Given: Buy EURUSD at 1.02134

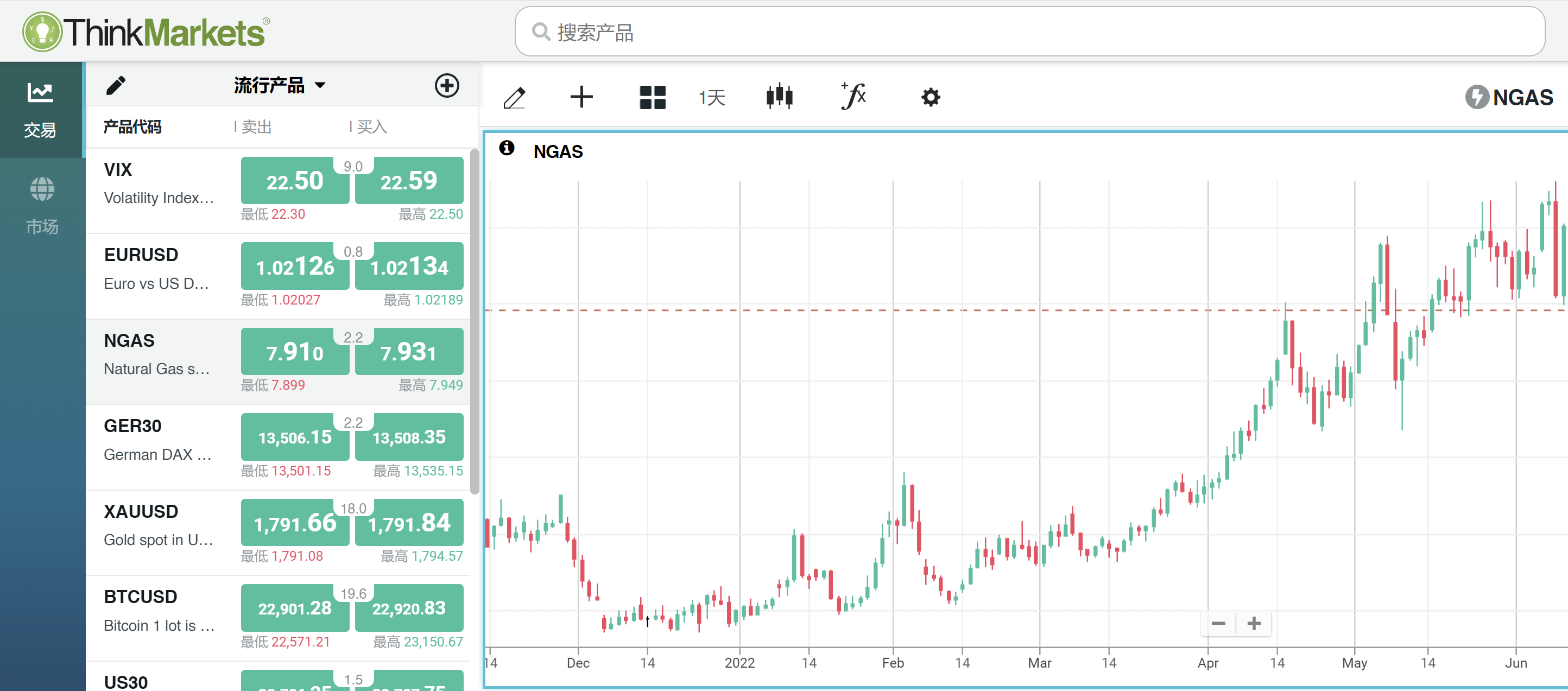Looking at the screenshot, I should (x=409, y=266).
